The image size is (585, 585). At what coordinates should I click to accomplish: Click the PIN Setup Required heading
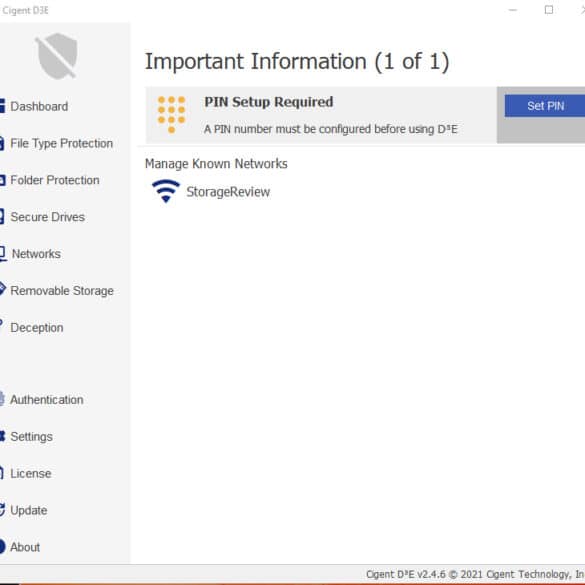pyautogui.click(x=269, y=102)
